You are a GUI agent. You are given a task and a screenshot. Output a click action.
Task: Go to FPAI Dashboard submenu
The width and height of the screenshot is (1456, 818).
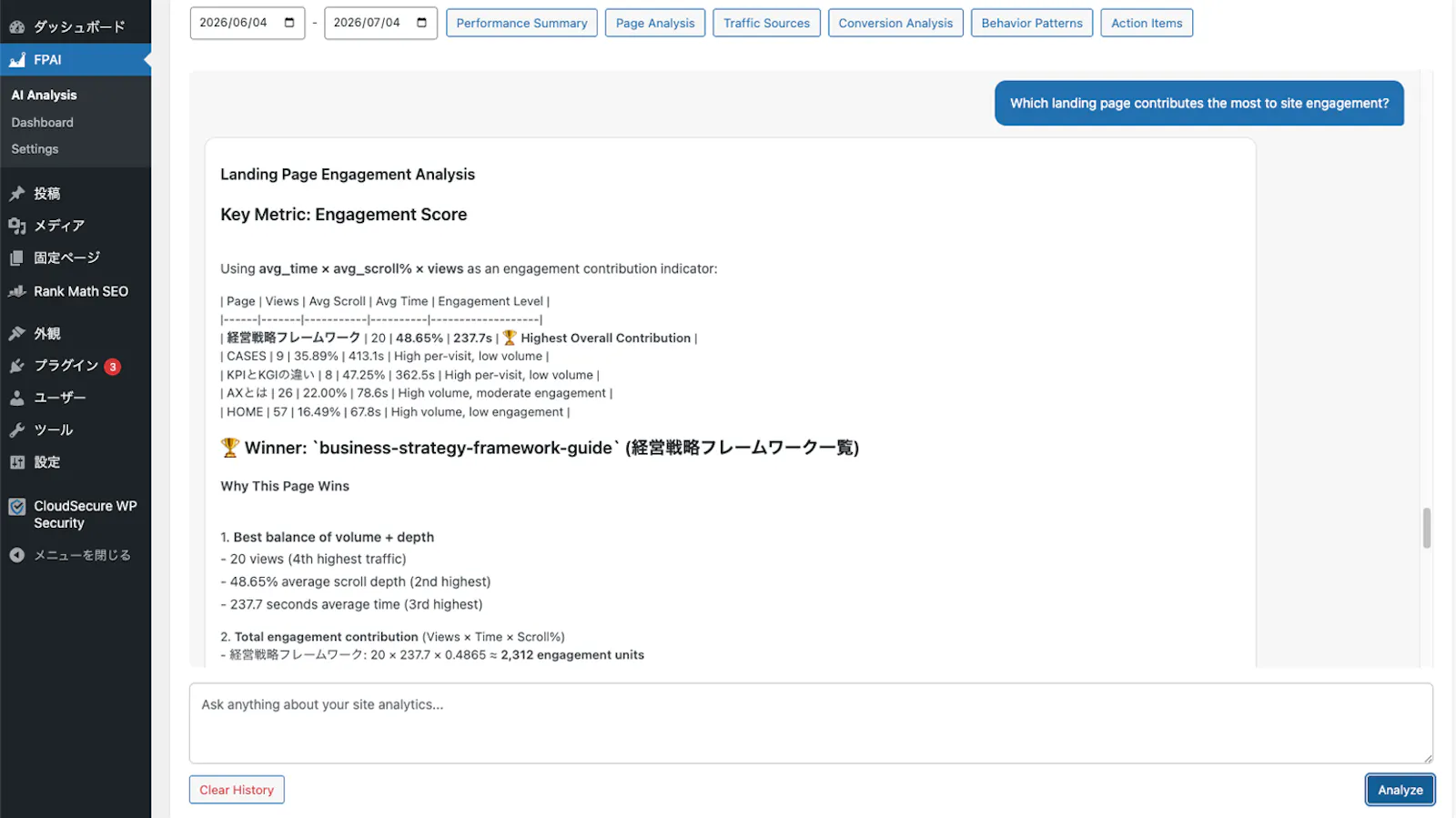pos(43,123)
